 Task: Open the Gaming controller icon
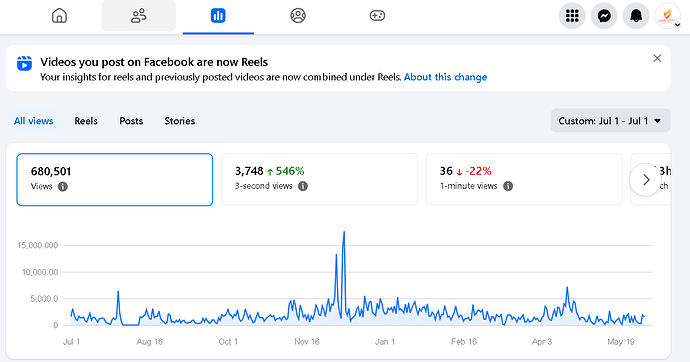point(377,16)
